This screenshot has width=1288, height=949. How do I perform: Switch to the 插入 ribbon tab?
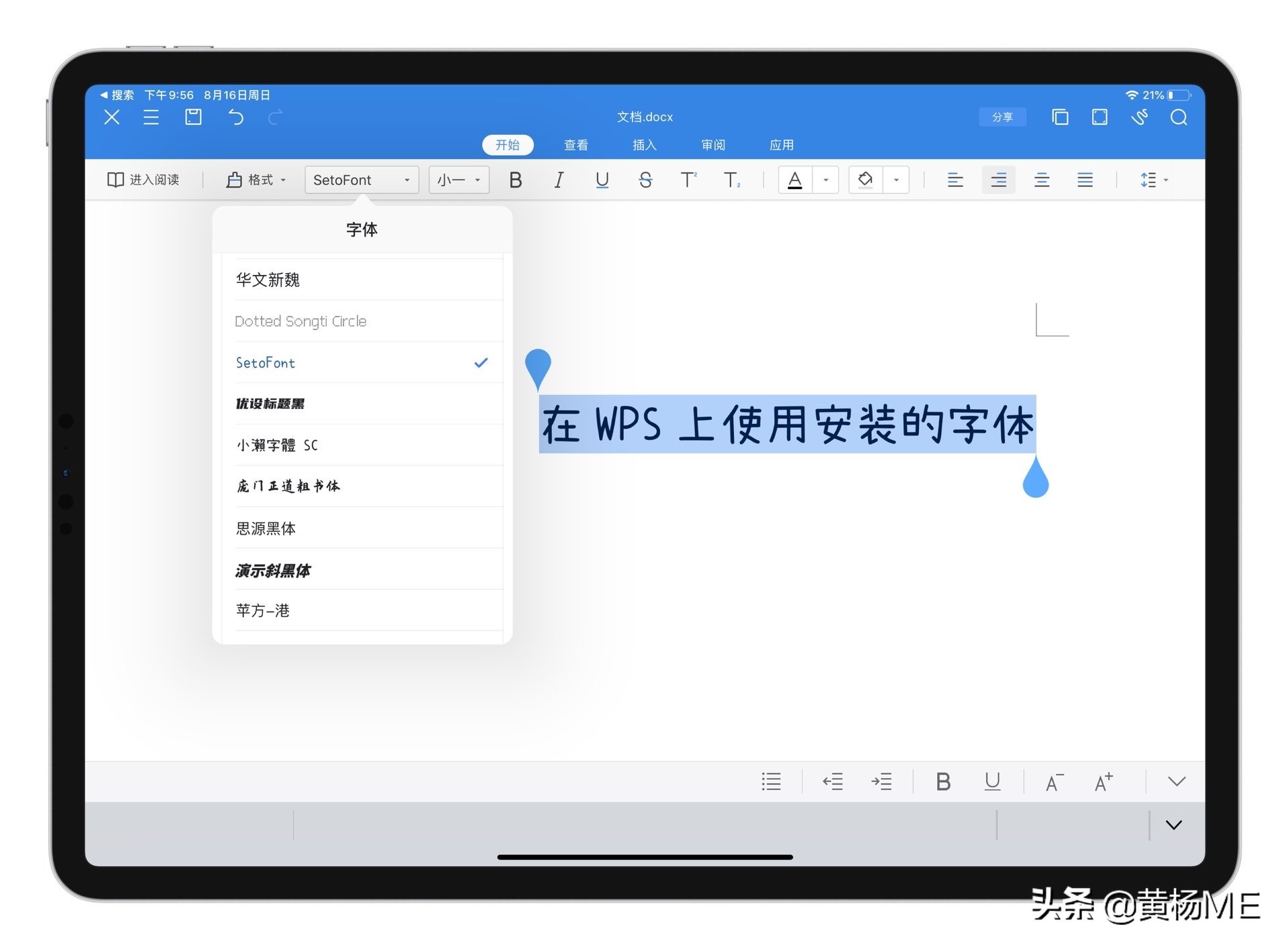(644, 145)
